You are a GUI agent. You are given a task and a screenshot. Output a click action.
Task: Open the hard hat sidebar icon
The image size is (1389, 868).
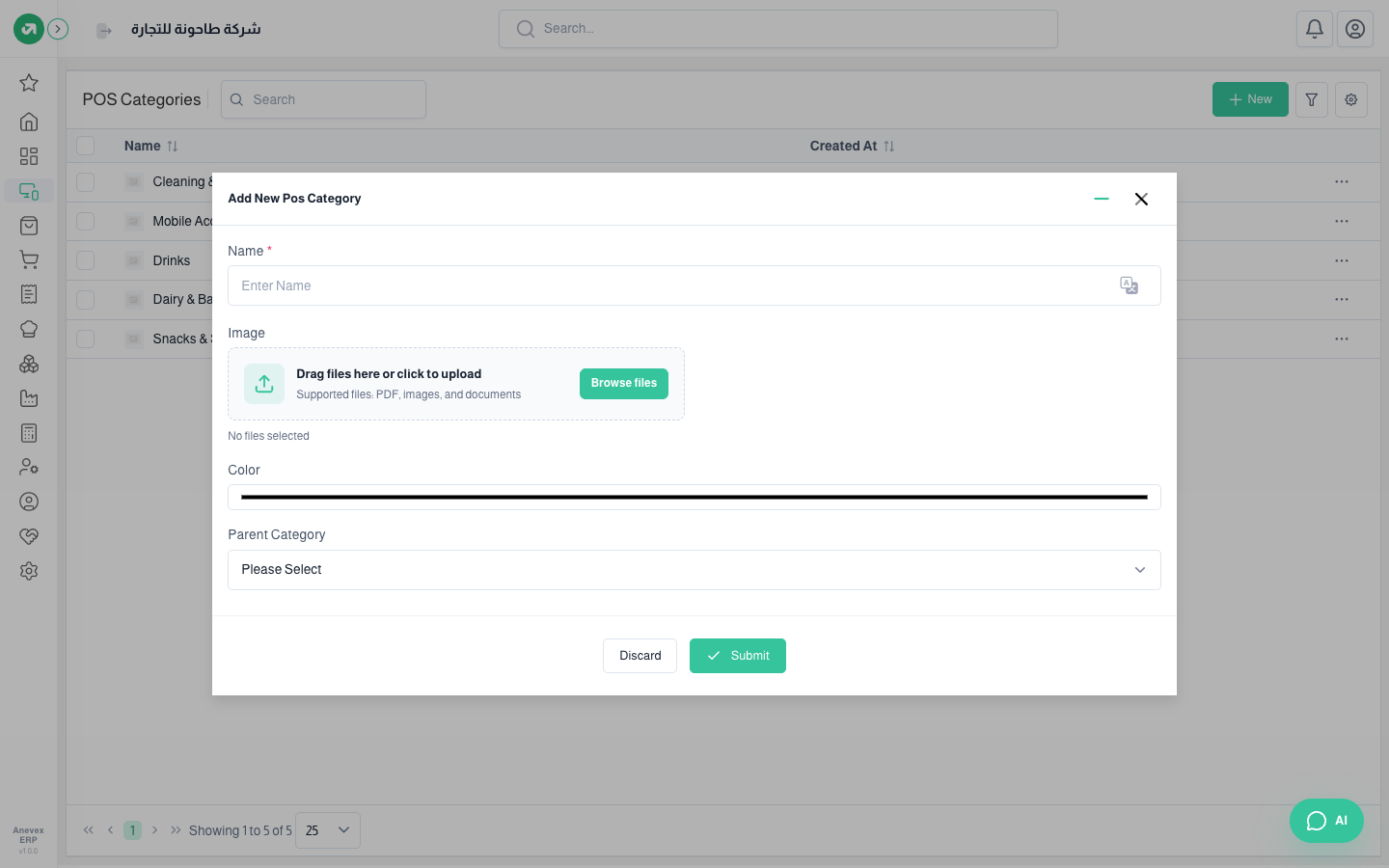(29, 329)
